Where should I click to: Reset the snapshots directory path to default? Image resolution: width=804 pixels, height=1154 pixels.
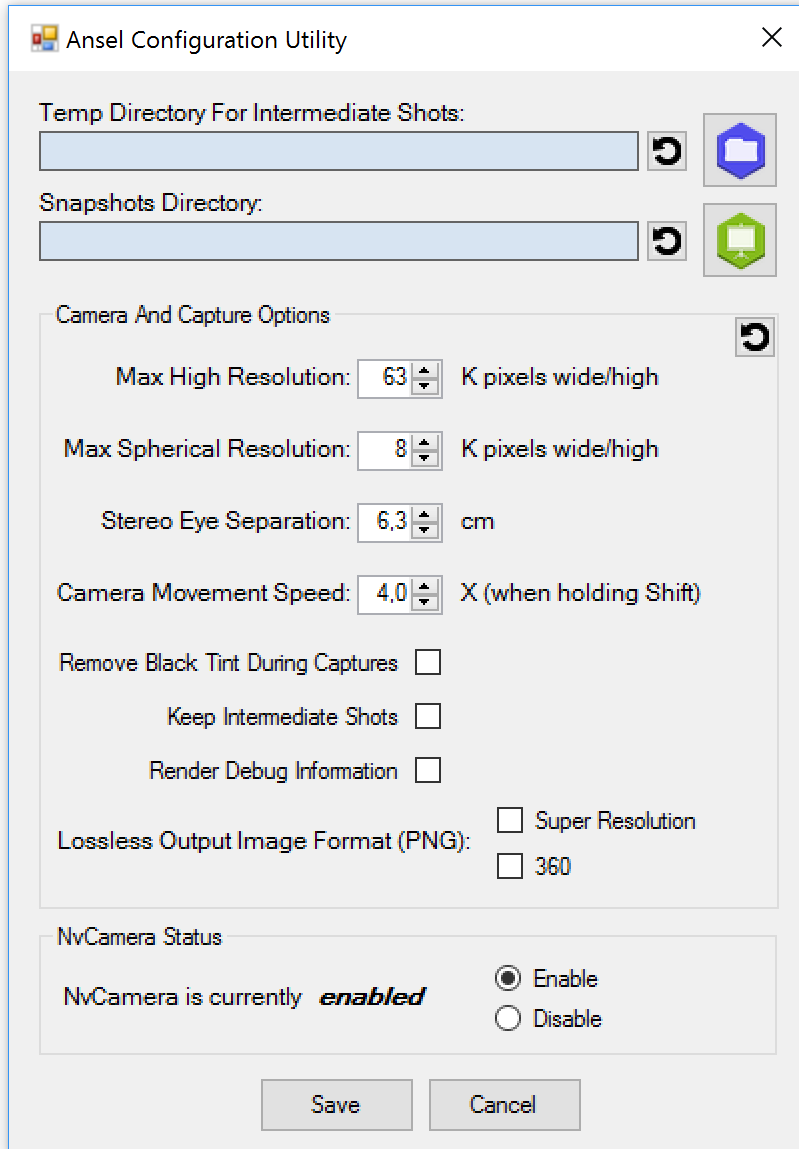coord(667,241)
